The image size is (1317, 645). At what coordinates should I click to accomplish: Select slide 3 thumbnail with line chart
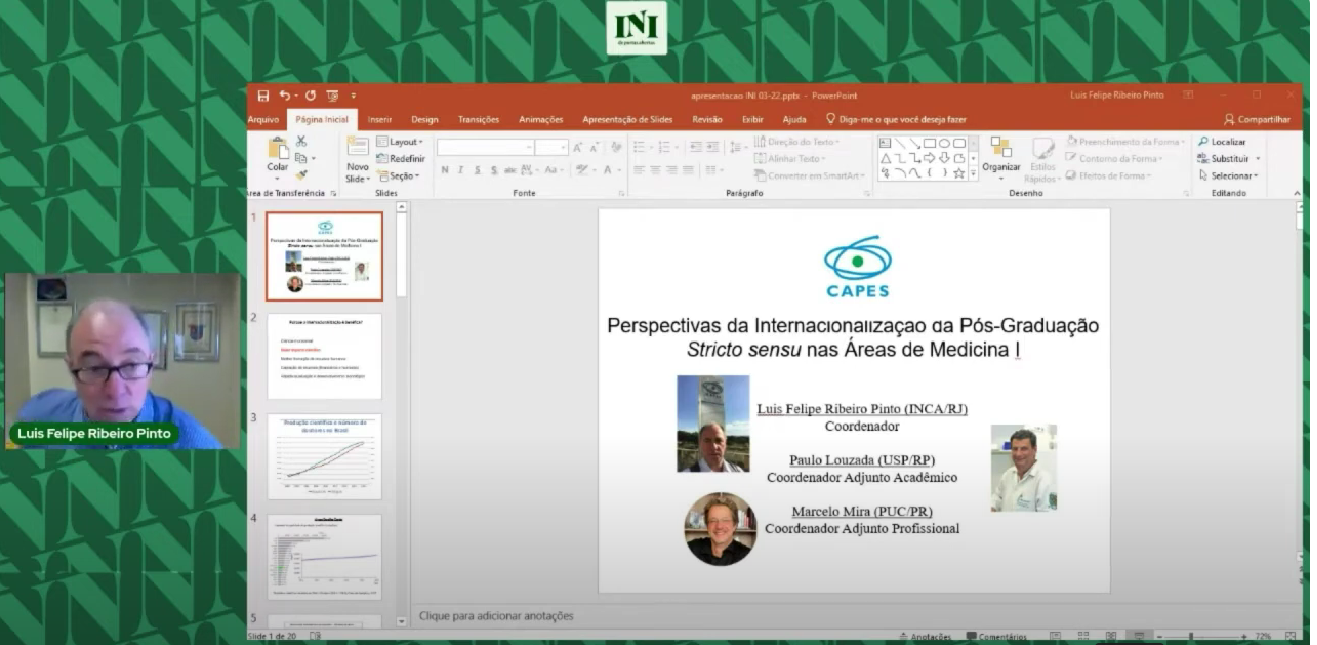[324, 456]
